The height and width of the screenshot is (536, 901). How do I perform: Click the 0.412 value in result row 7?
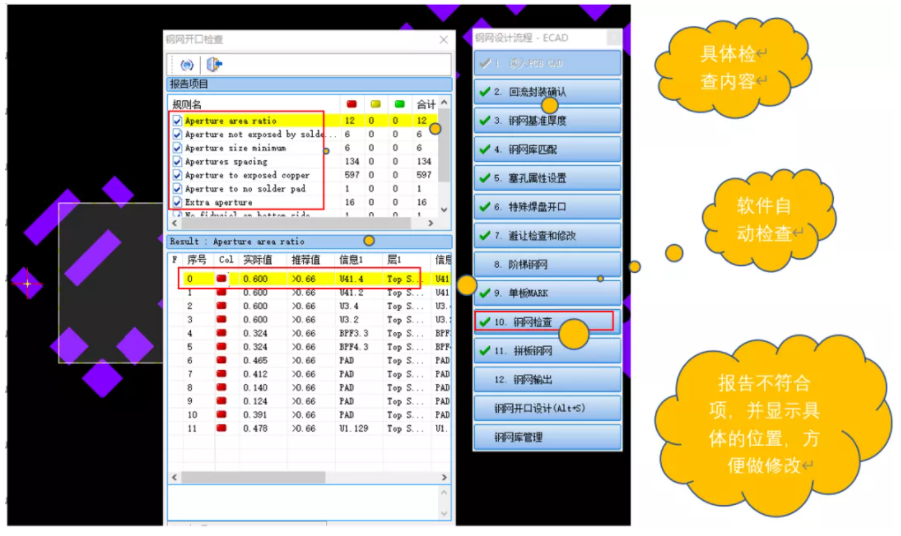255,374
